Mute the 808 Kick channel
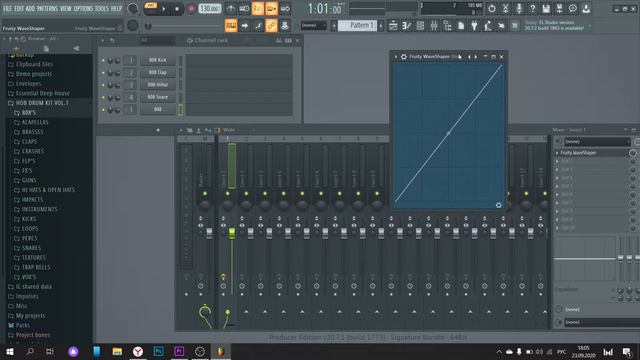This screenshot has width=640, height=360. (103, 60)
